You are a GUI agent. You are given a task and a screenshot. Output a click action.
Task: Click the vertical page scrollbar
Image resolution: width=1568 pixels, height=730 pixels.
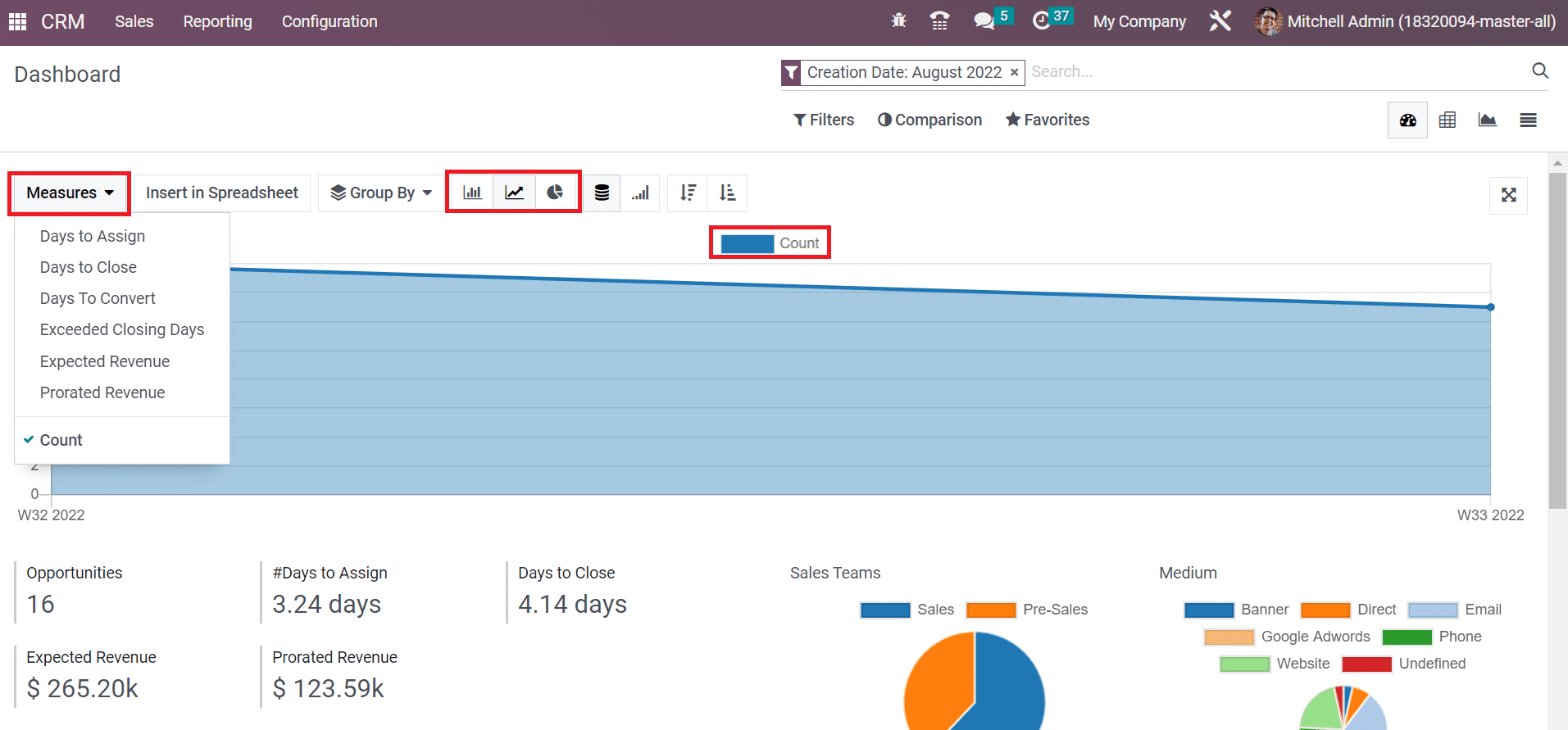1557,340
